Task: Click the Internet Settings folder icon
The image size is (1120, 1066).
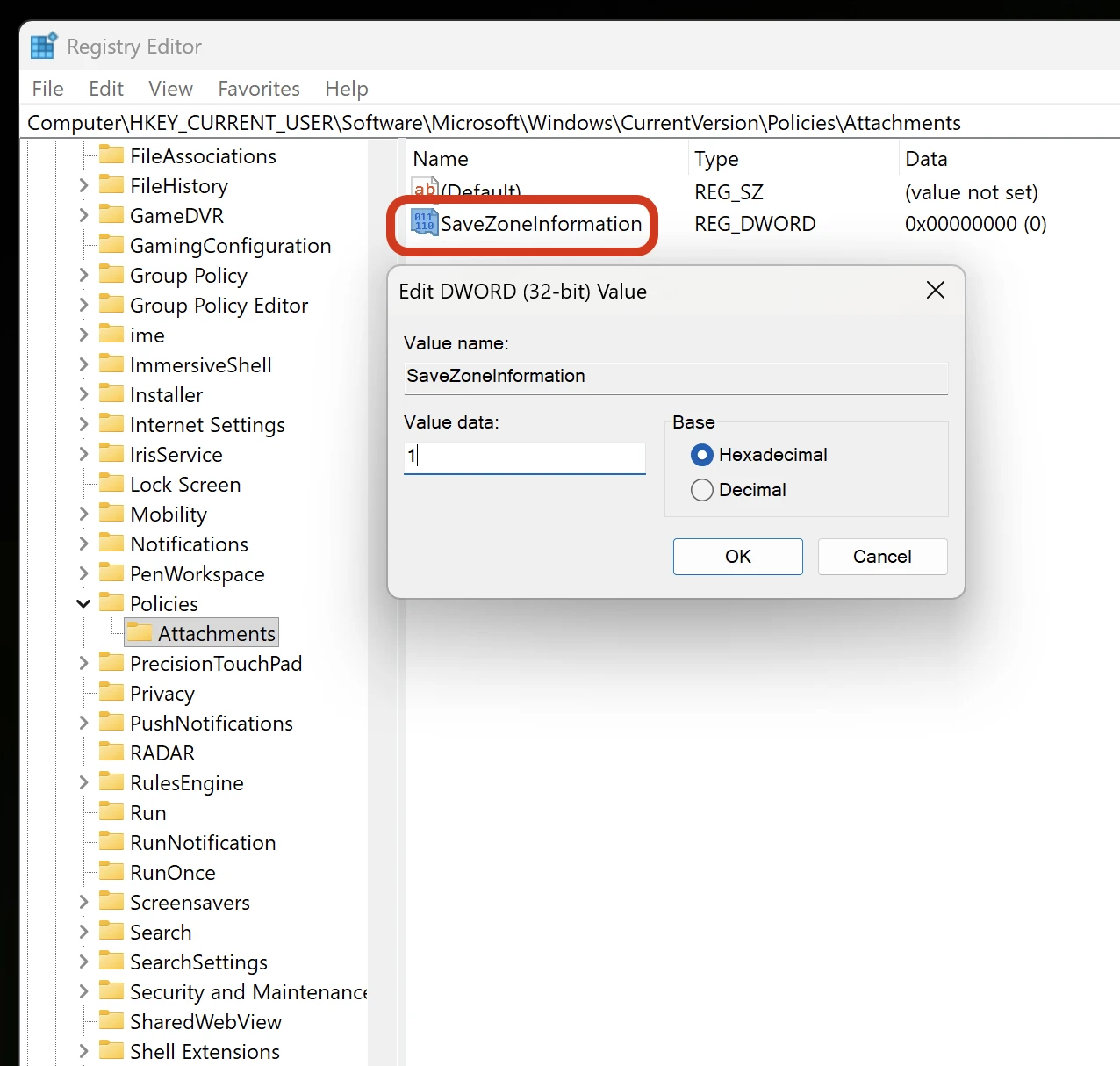Action: 111,423
